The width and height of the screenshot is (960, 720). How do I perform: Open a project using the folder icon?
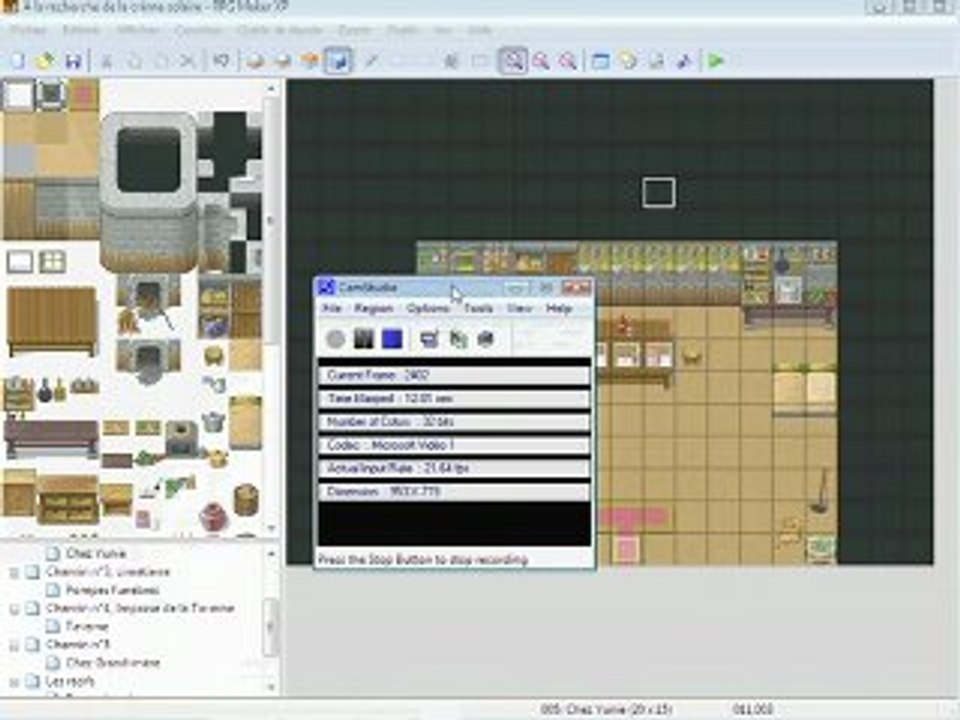pyautogui.click(x=45, y=61)
